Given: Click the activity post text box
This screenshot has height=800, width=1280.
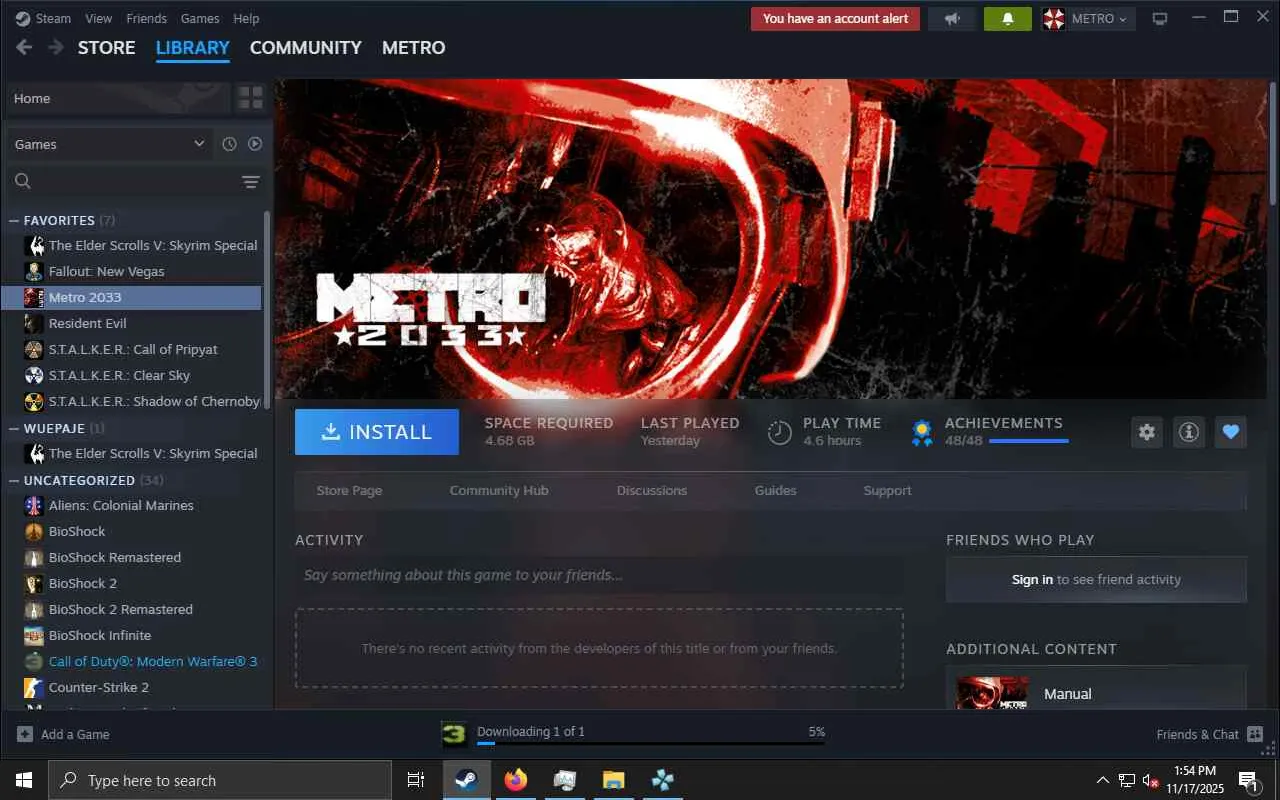Looking at the screenshot, I should point(599,575).
